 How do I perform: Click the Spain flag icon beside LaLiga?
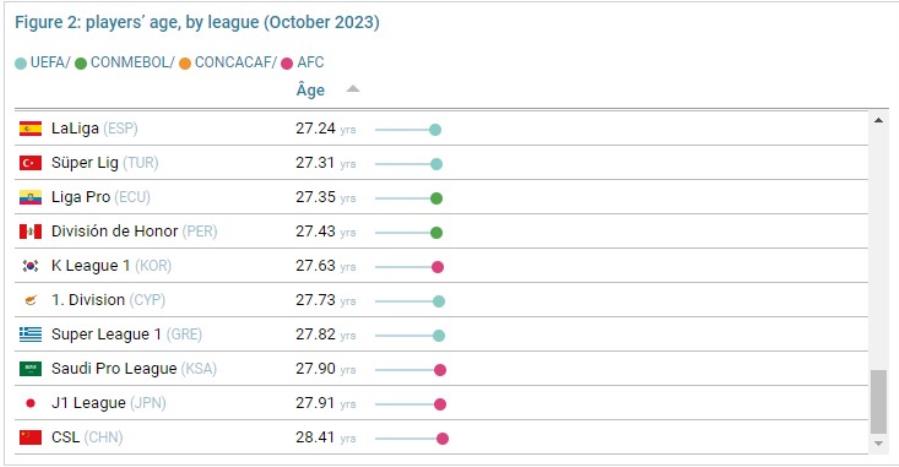click(x=30, y=128)
